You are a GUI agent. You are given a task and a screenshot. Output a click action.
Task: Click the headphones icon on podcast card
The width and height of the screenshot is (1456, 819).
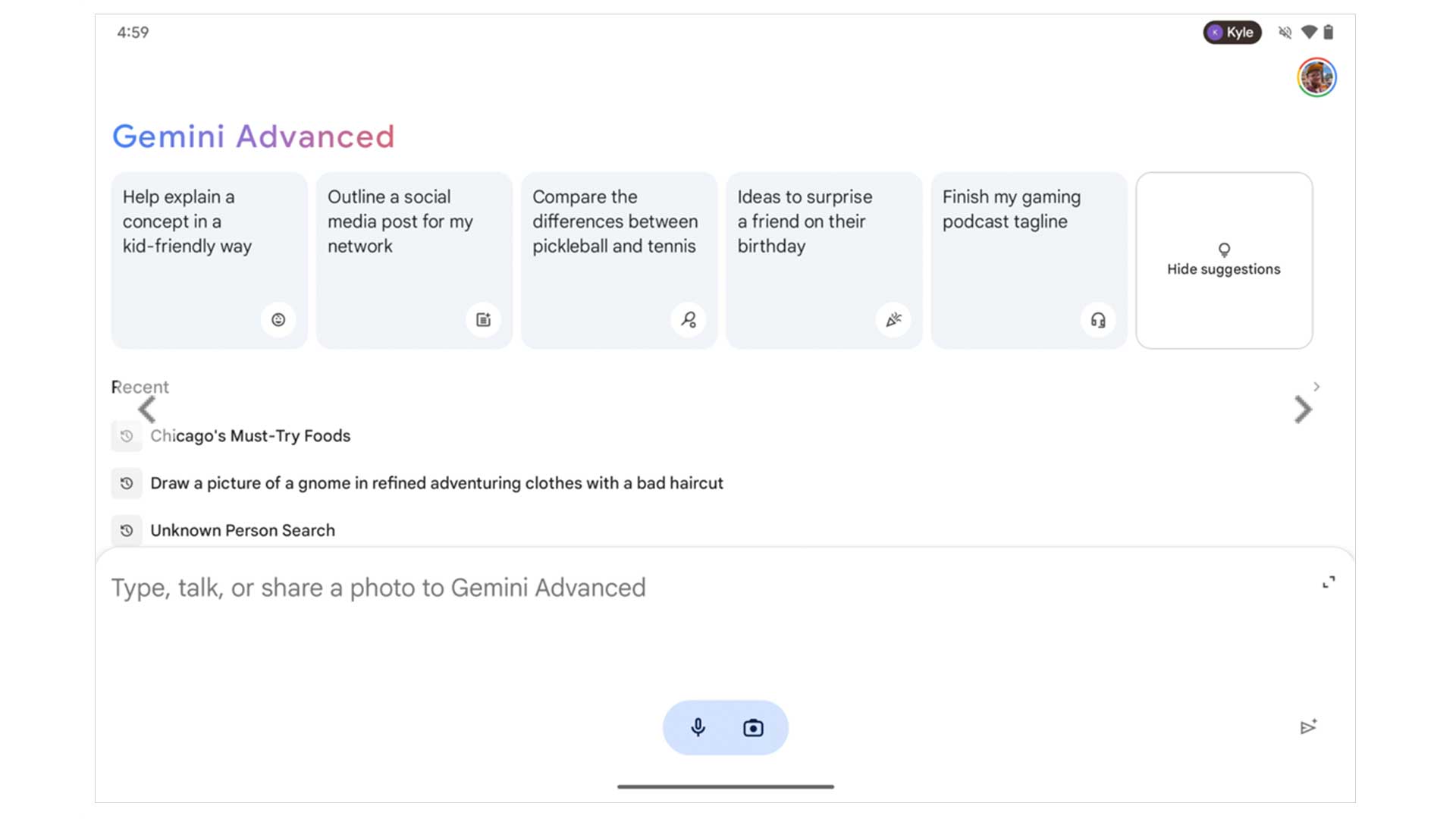(1098, 320)
